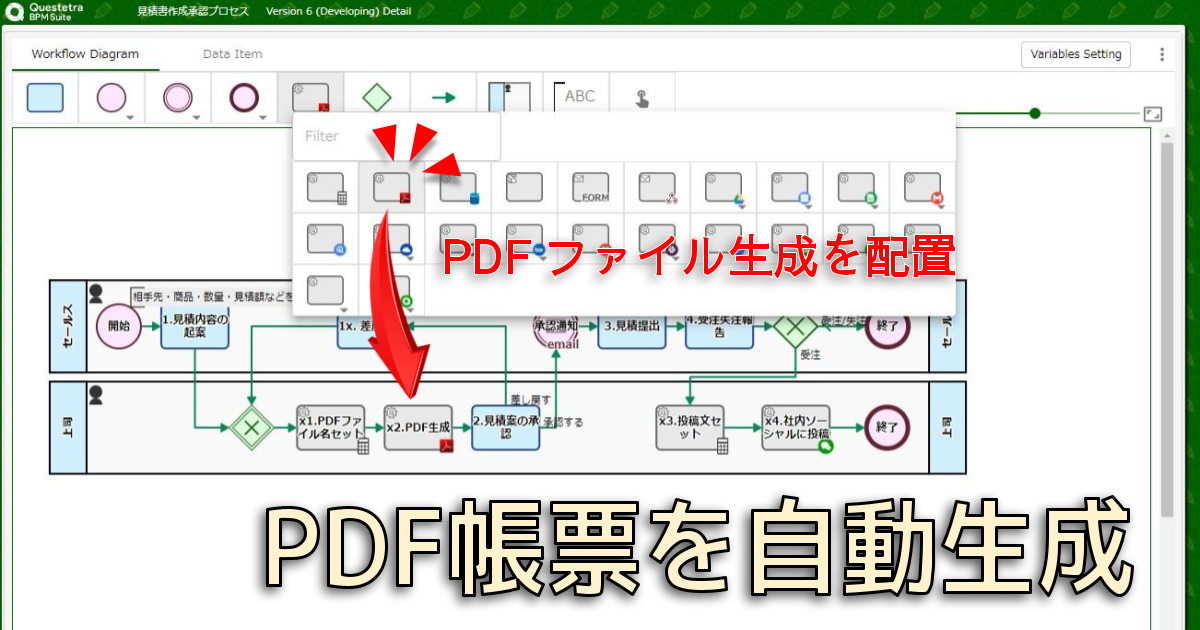1200x630 pixels.
Task: Select the hand pointer tool
Action: [642, 98]
